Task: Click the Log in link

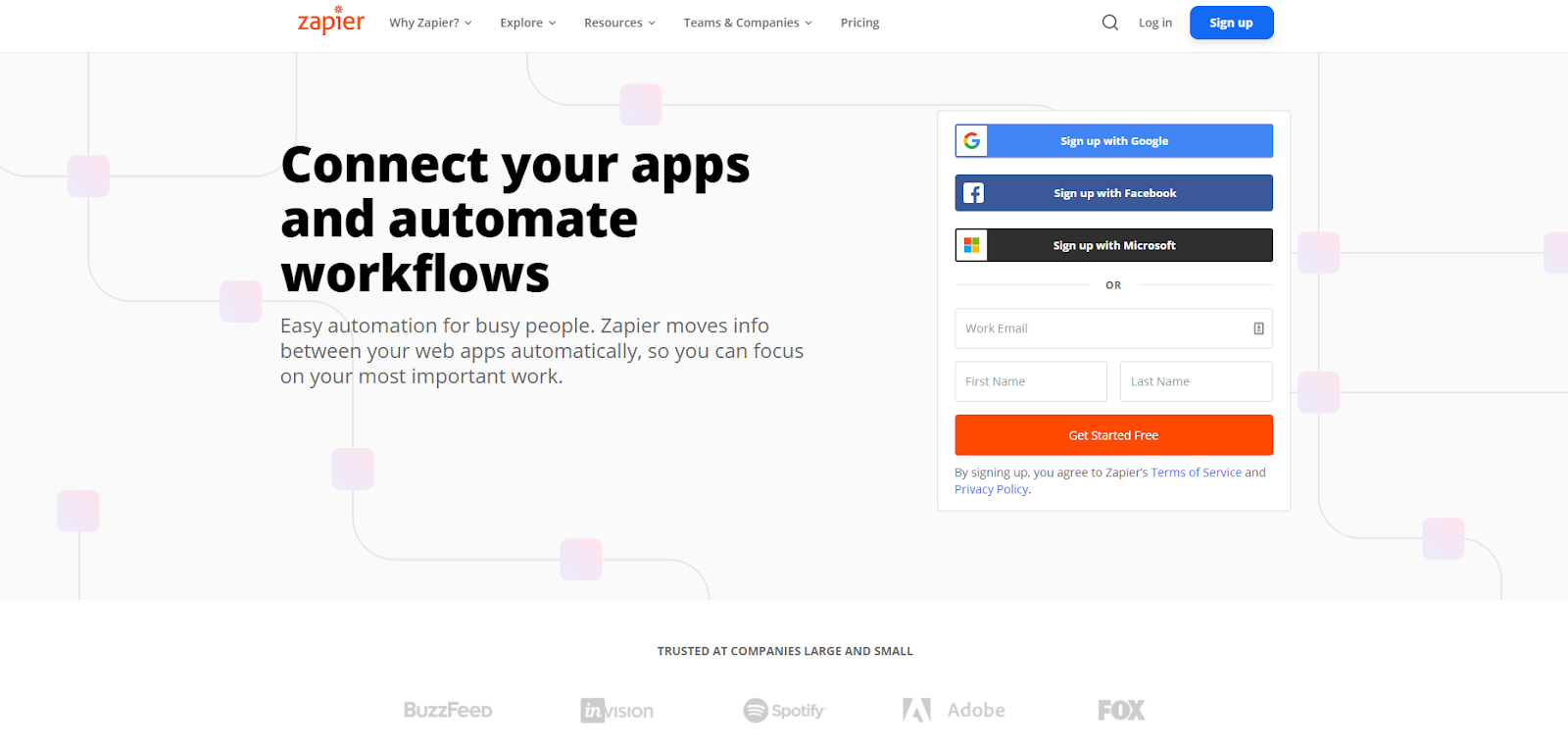Action: point(1154,23)
